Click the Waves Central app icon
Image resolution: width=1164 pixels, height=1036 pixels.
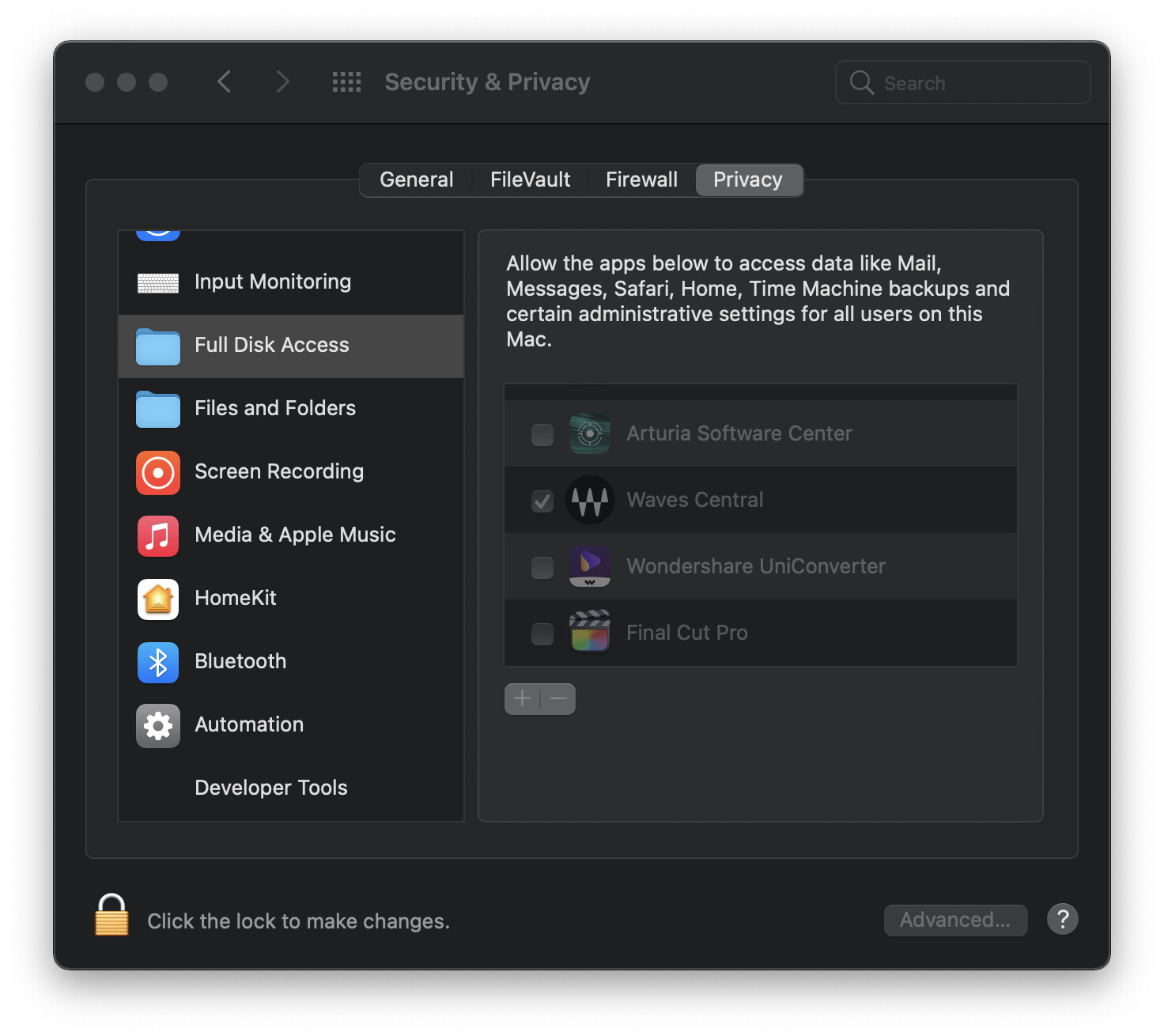coord(590,500)
